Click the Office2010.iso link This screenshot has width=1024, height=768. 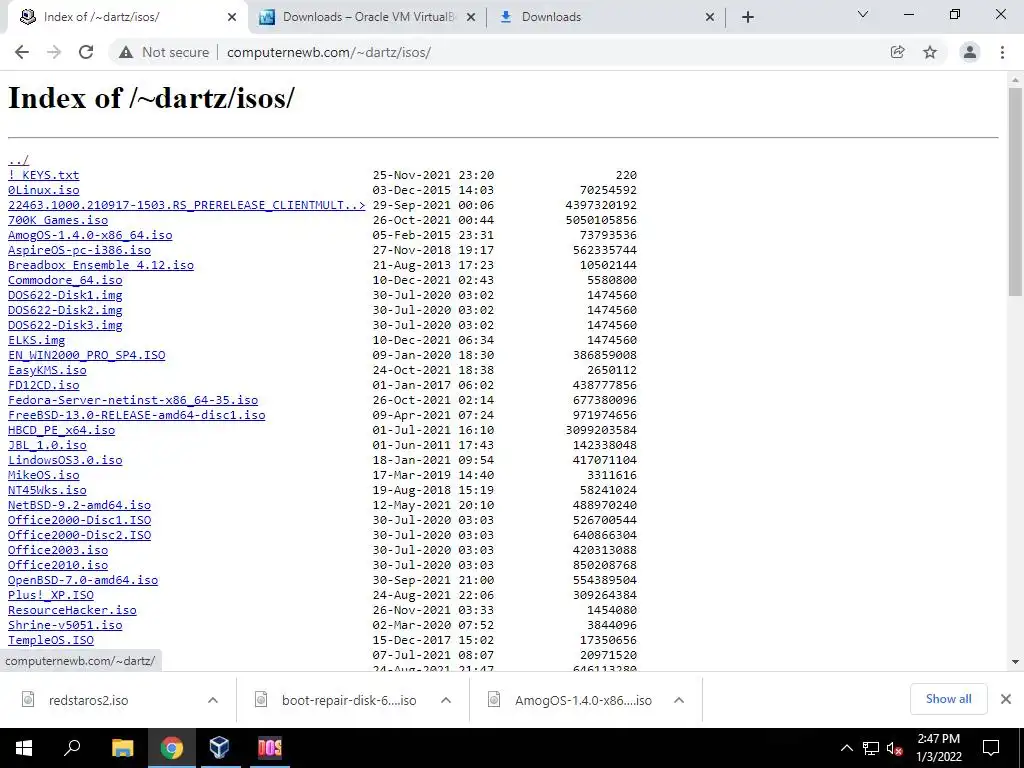click(58, 566)
